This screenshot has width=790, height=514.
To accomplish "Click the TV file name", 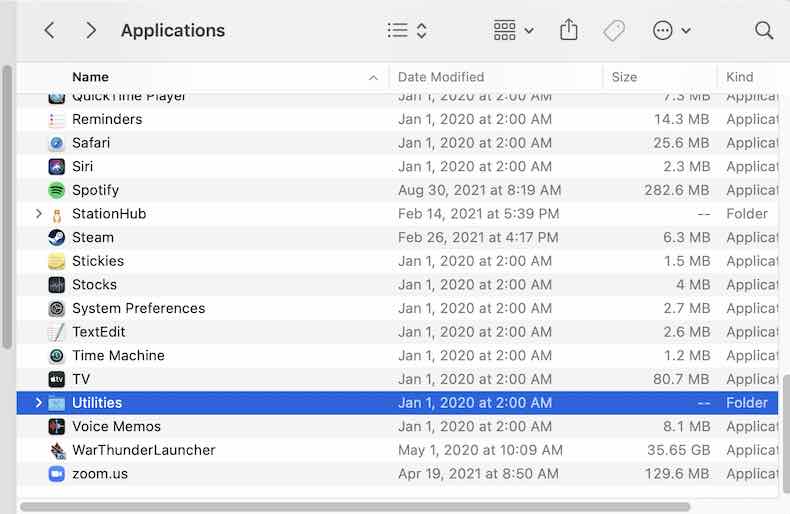I will 81,379.
